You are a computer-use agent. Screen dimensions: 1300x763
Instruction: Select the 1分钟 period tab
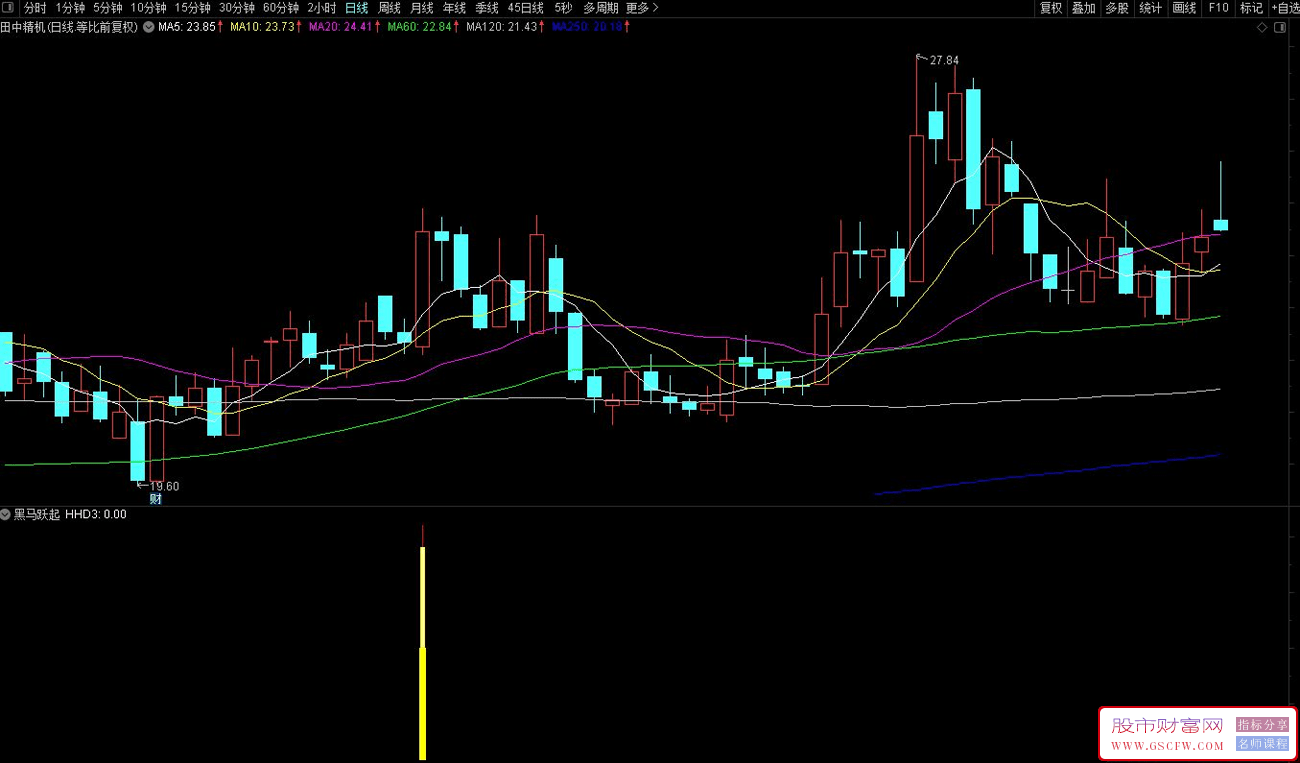[70, 8]
